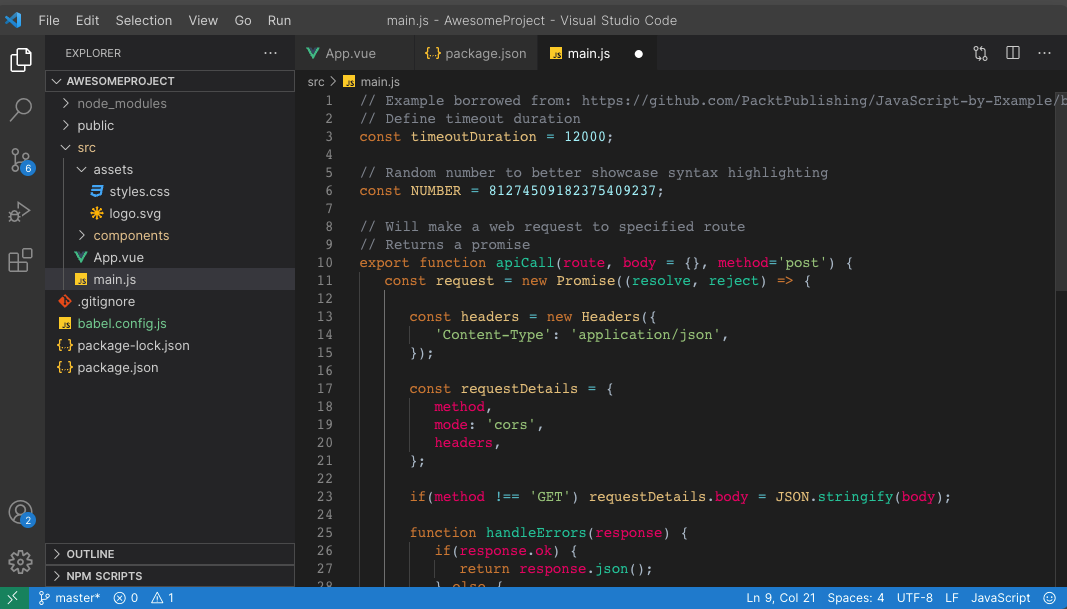1067x609 pixels.
Task: Click the NUMBER constant on line 6
Action: pos(436,191)
